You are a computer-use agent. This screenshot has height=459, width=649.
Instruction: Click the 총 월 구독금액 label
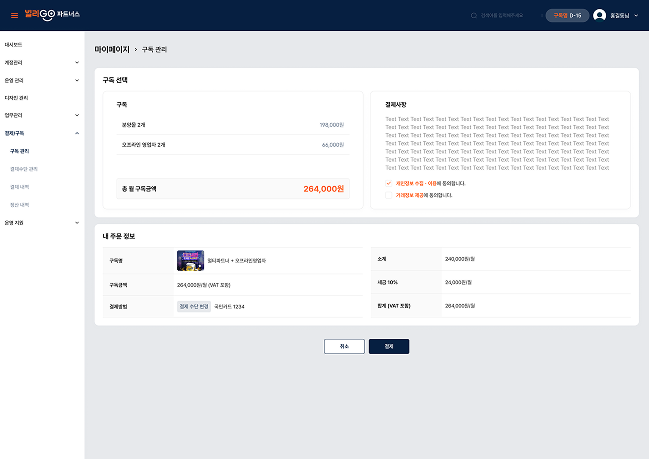(139, 189)
